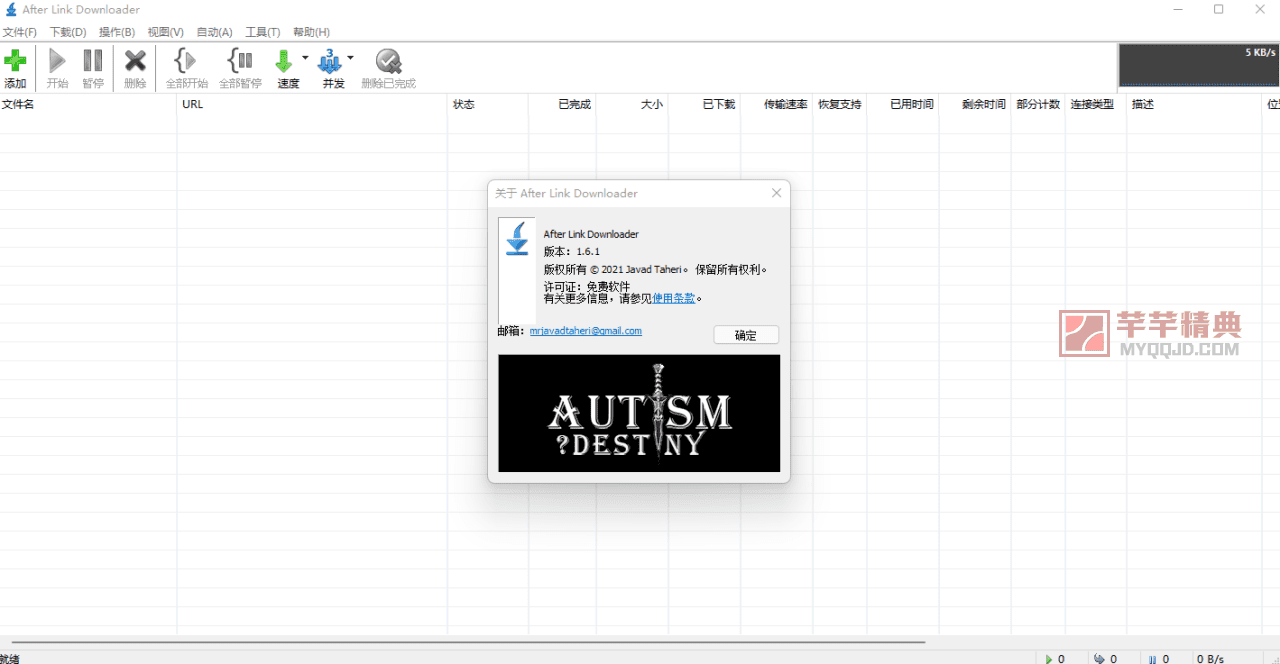The width and height of the screenshot is (1280, 664).
Task: Expand the 速度 speed dropdown arrow
Action: 305,57
